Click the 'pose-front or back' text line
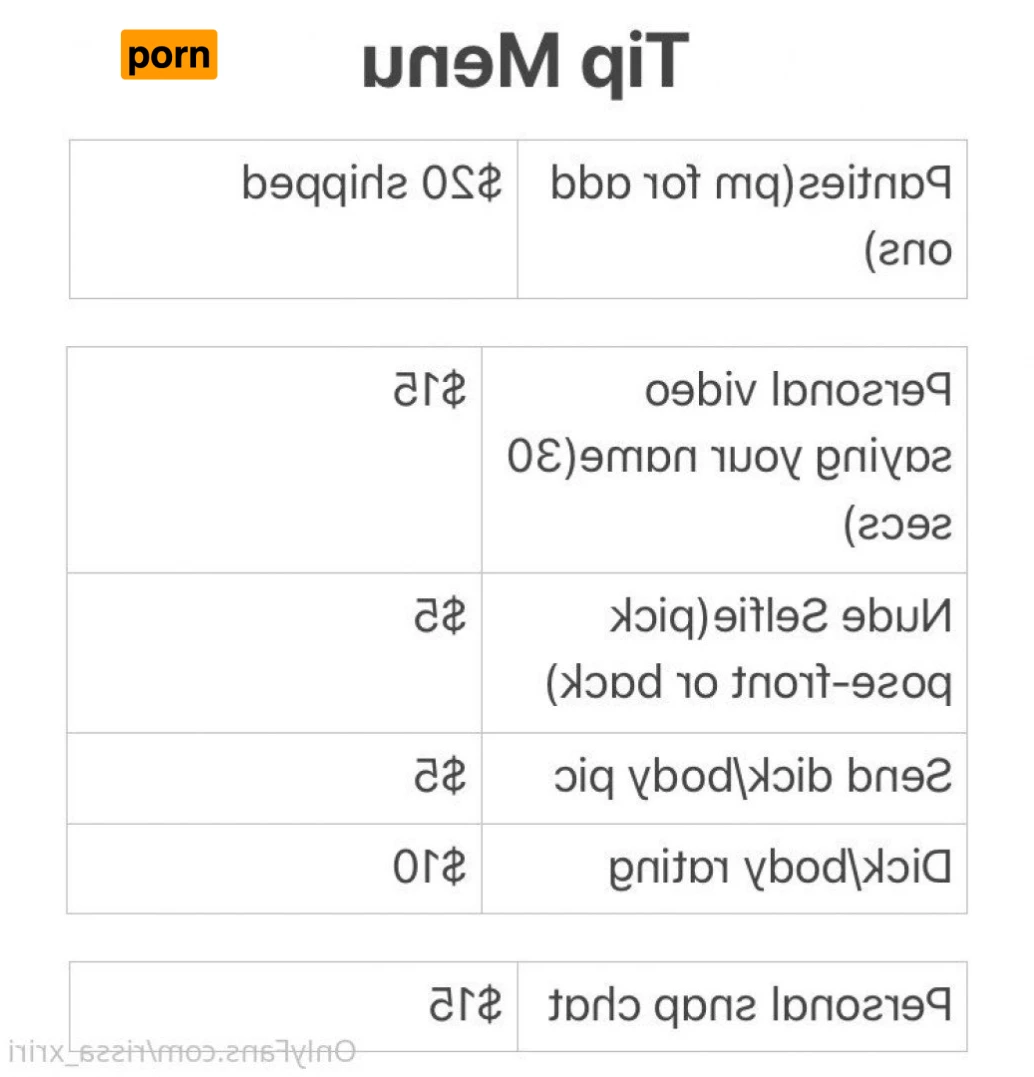 pos(749,683)
